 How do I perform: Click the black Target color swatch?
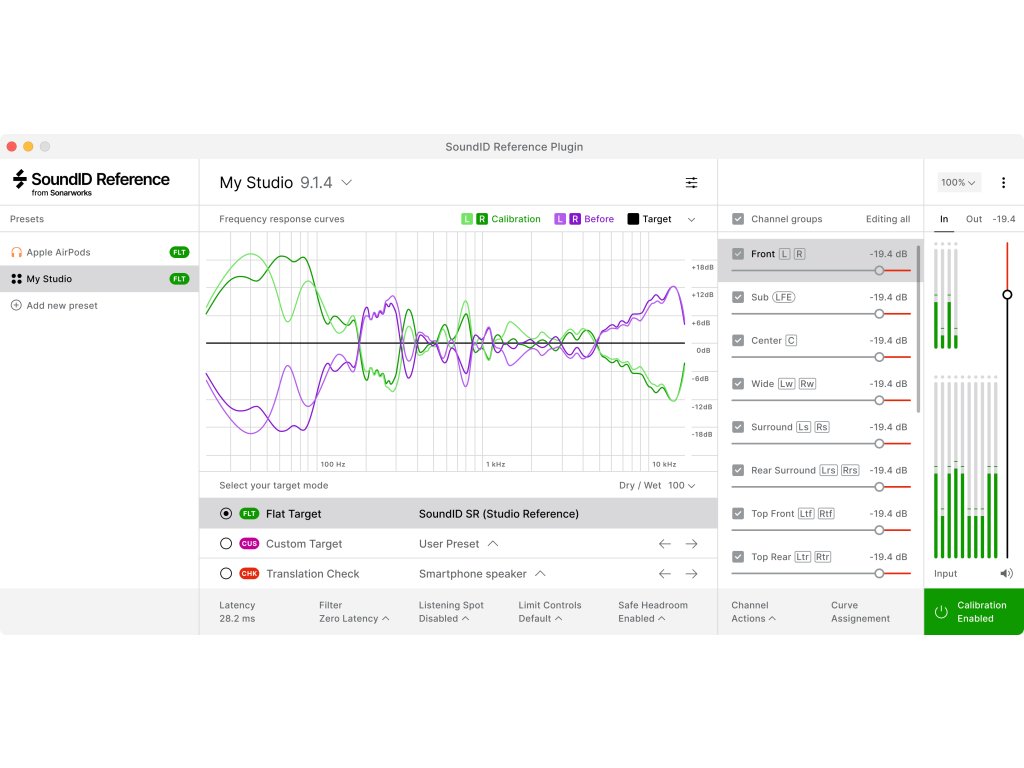(633, 219)
